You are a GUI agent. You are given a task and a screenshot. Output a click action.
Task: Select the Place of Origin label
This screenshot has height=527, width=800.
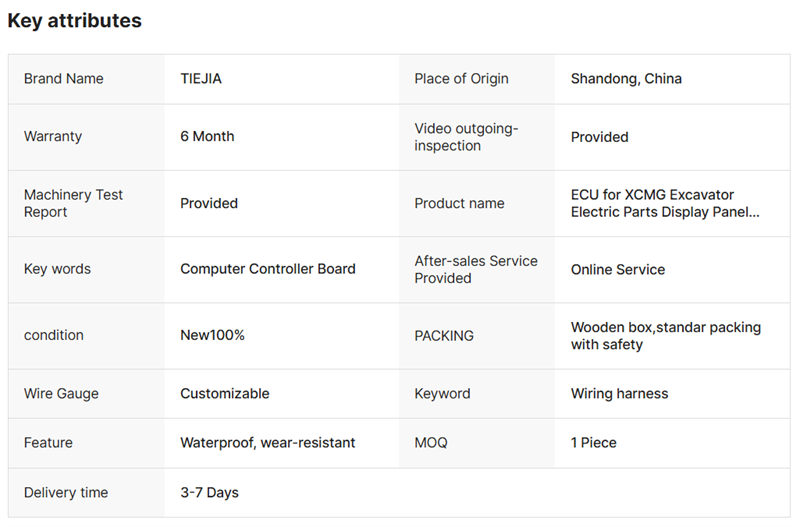461,79
